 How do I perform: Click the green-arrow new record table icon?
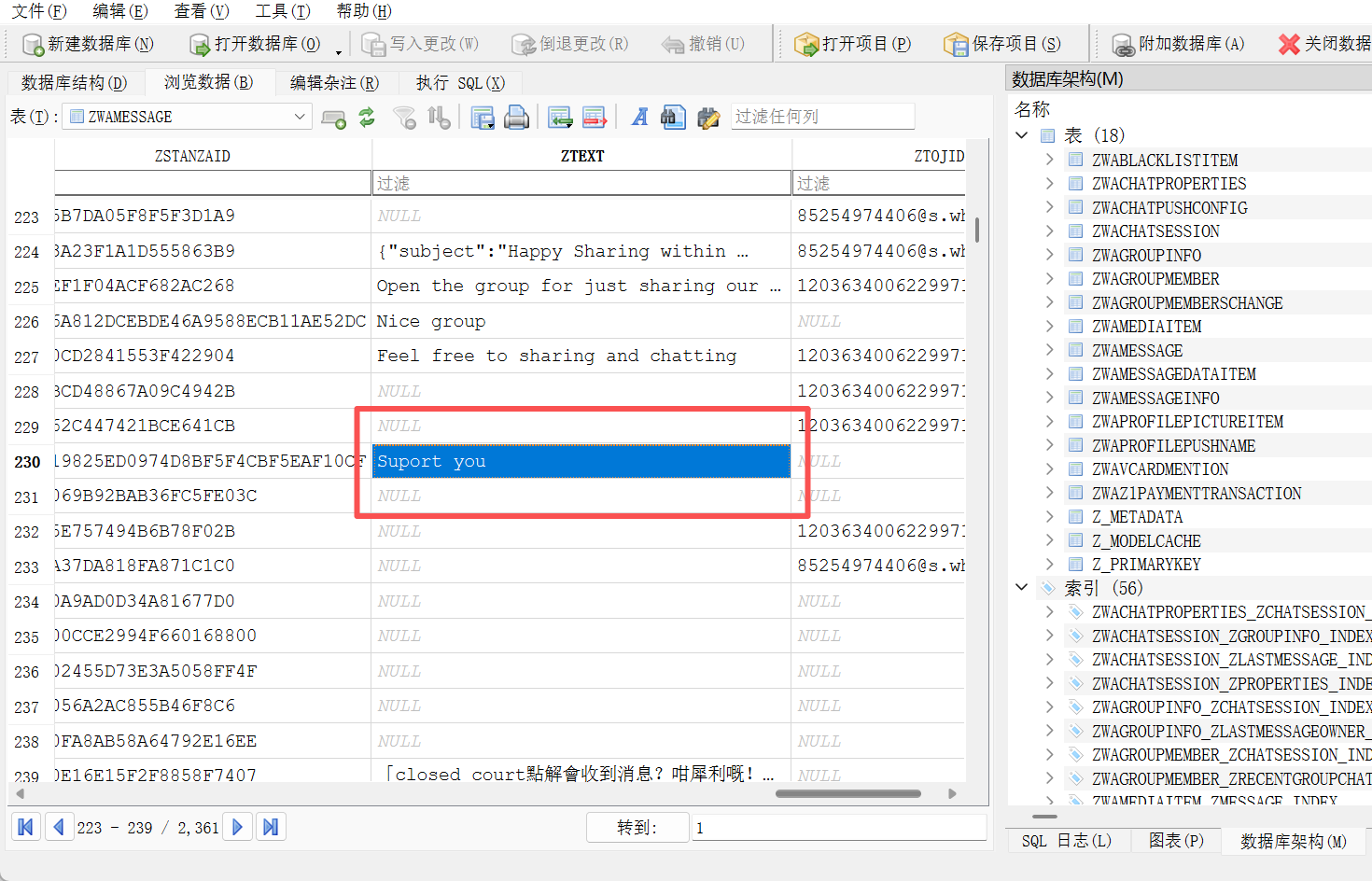coord(560,118)
